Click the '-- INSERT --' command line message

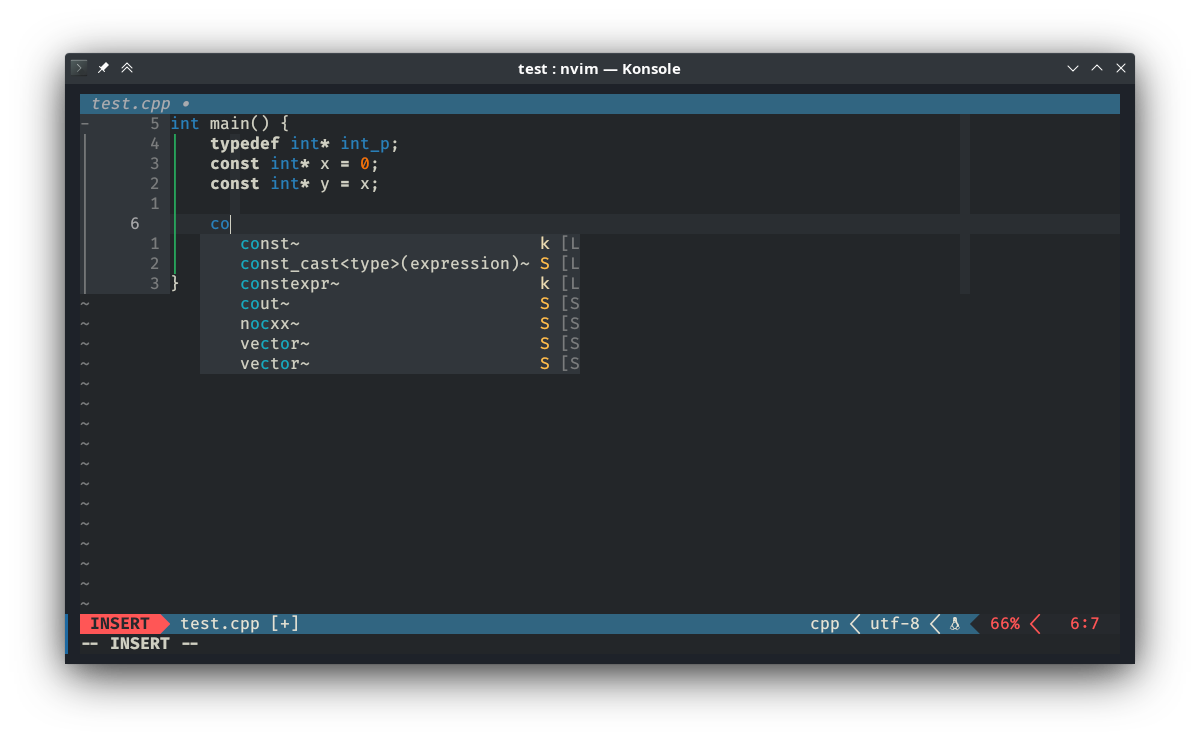[x=140, y=644]
